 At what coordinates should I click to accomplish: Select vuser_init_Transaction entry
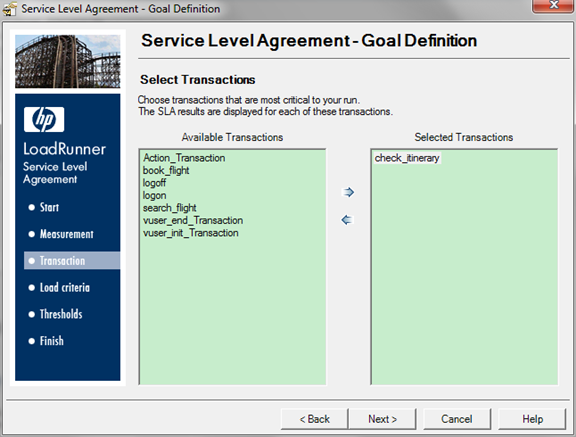(x=191, y=233)
